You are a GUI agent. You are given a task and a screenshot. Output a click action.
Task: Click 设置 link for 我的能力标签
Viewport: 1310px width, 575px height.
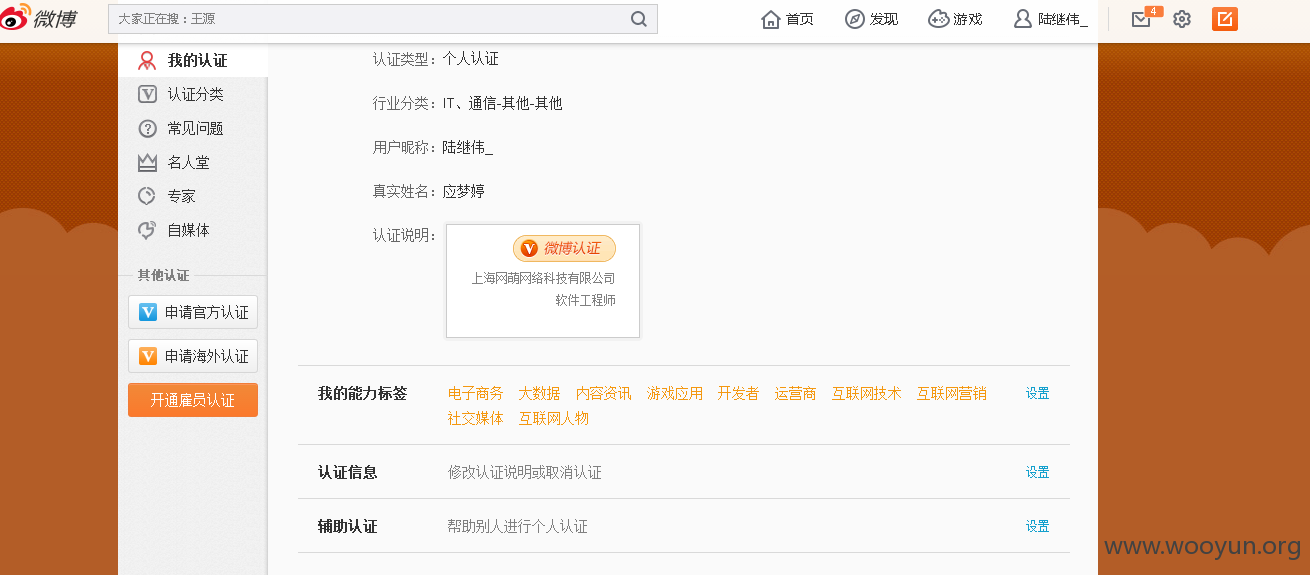point(1037,394)
